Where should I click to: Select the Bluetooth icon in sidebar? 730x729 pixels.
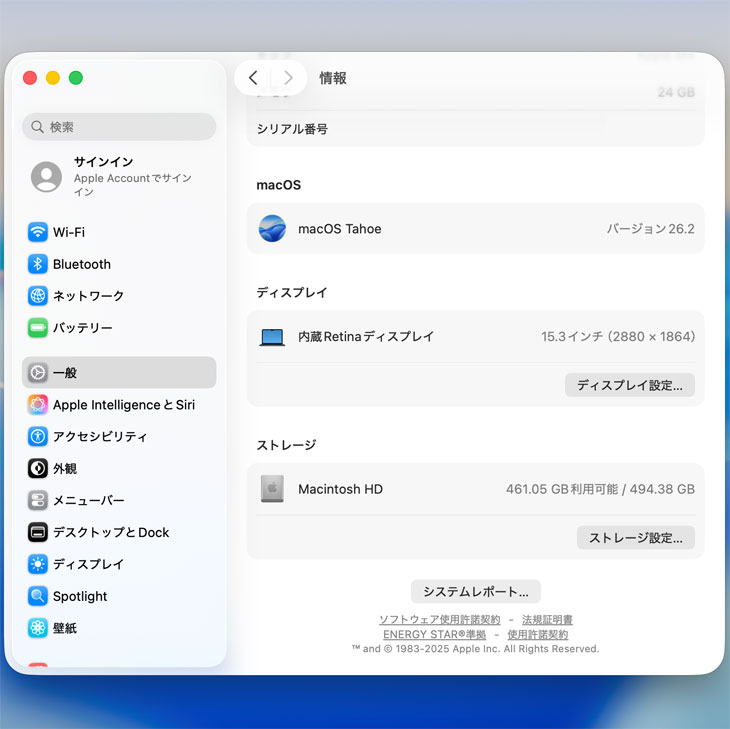[38, 264]
